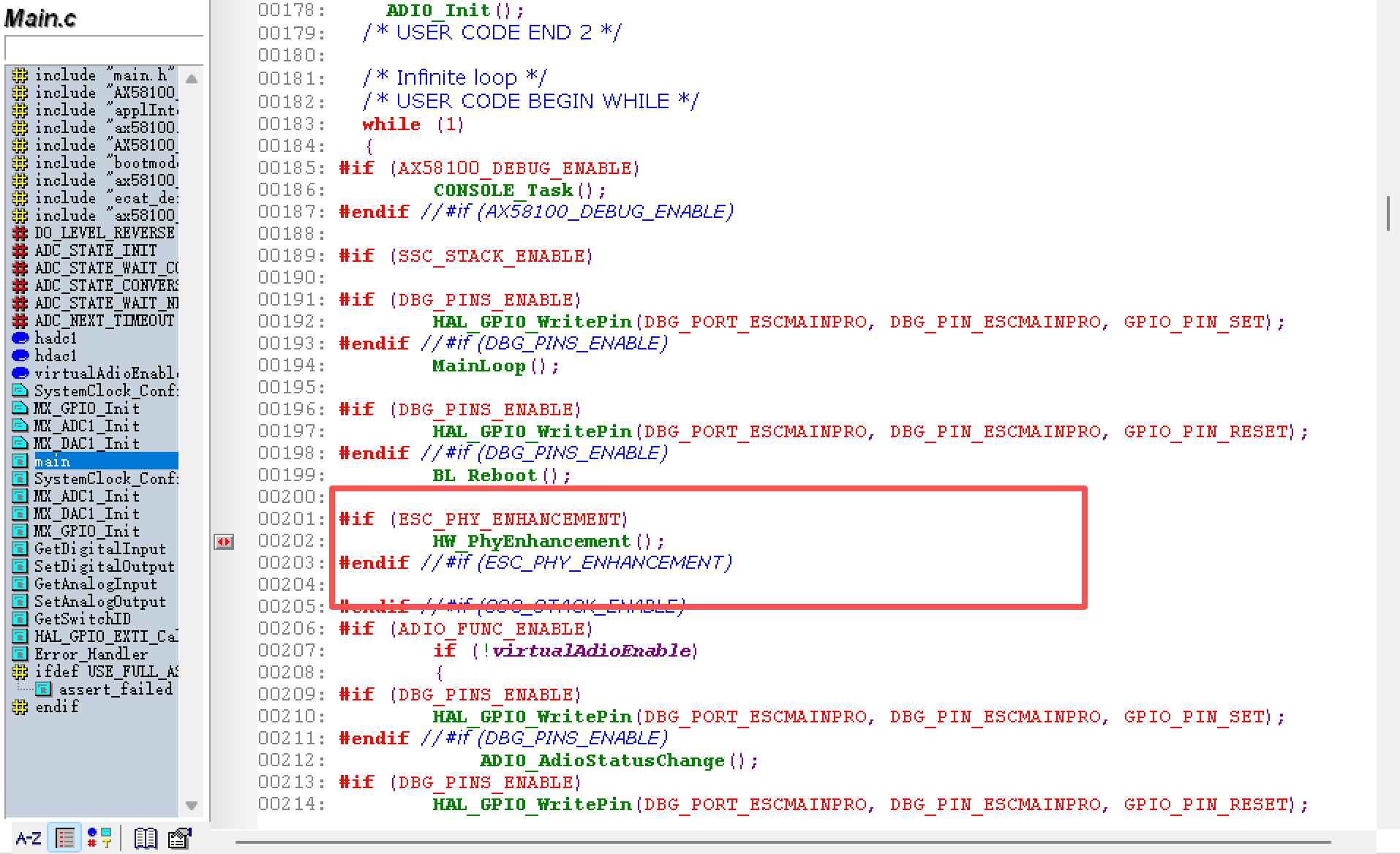Viewport: 1400px width, 854px height.
Task: Click the variable icon beside hadc1
Action: pos(20,338)
